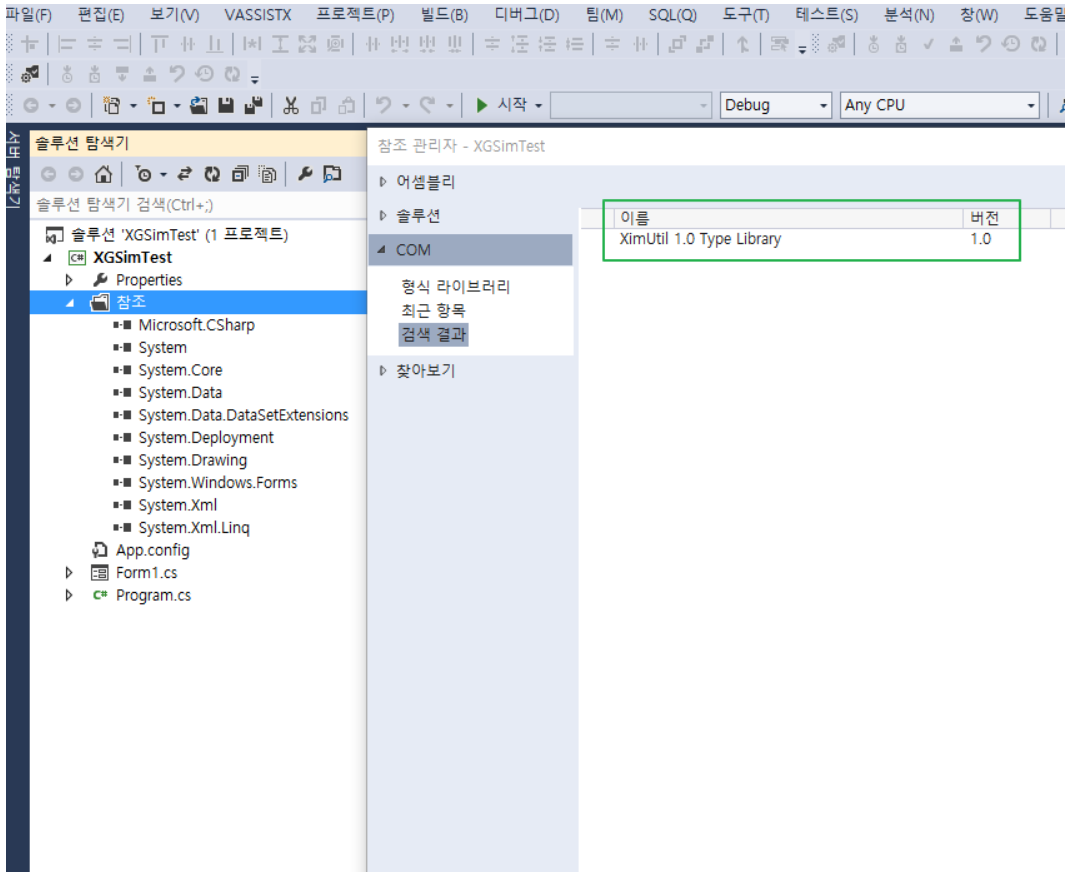Click the Collapse All icon in Solution Explorer
Screen dimensions: 1069x875
point(240,173)
